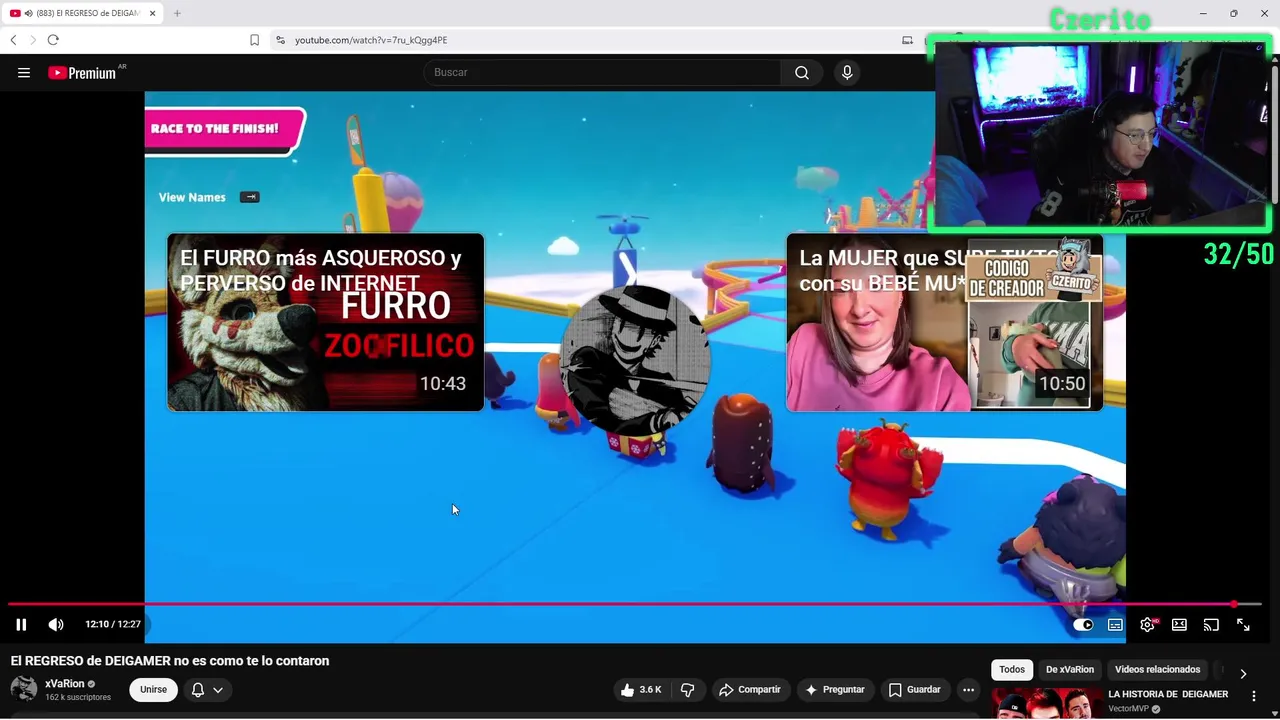Dislike the video thumbs down
The width and height of the screenshot is (1280, 720).
(x=688, y=689)
